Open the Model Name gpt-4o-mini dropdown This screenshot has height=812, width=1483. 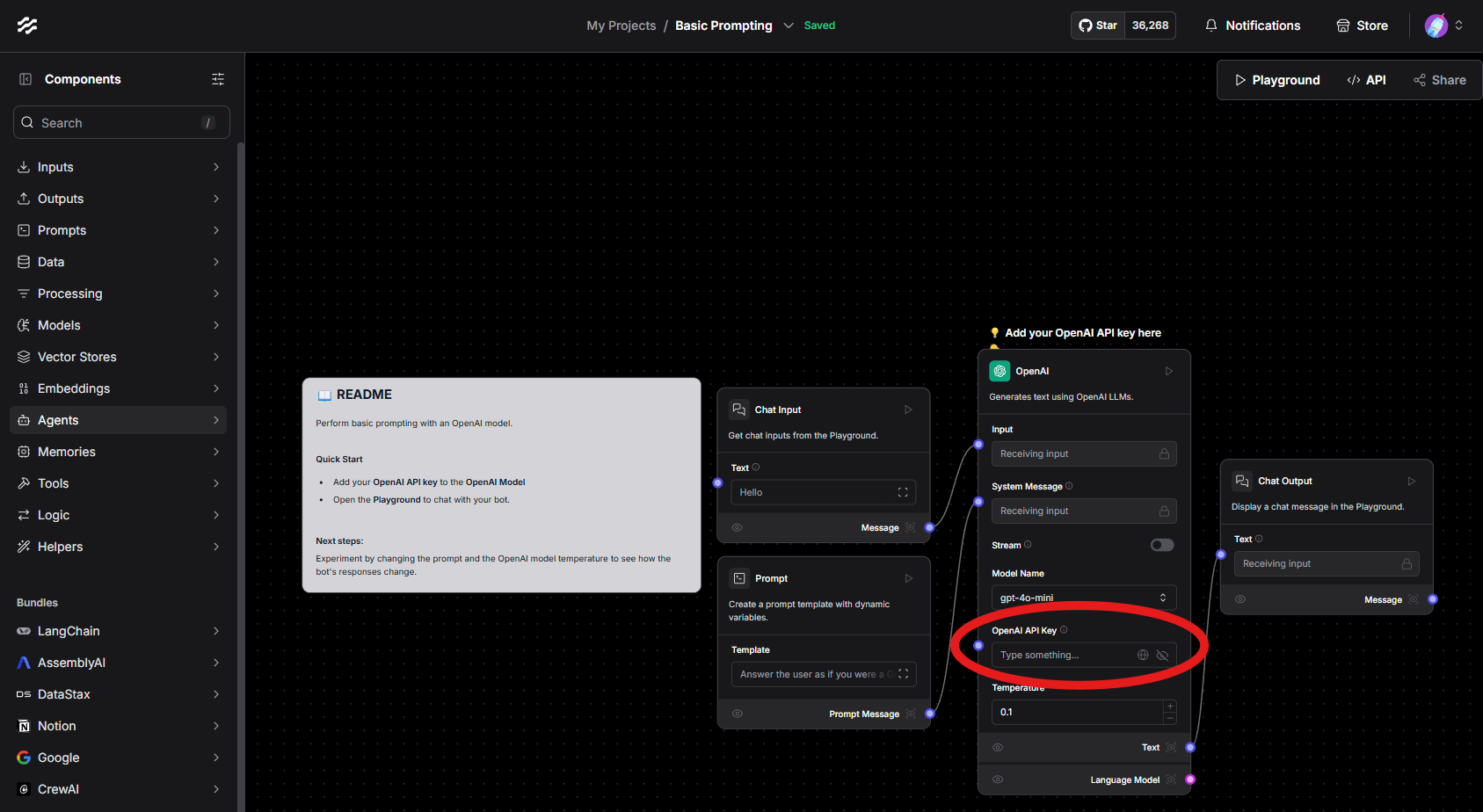click(1084, 598)
